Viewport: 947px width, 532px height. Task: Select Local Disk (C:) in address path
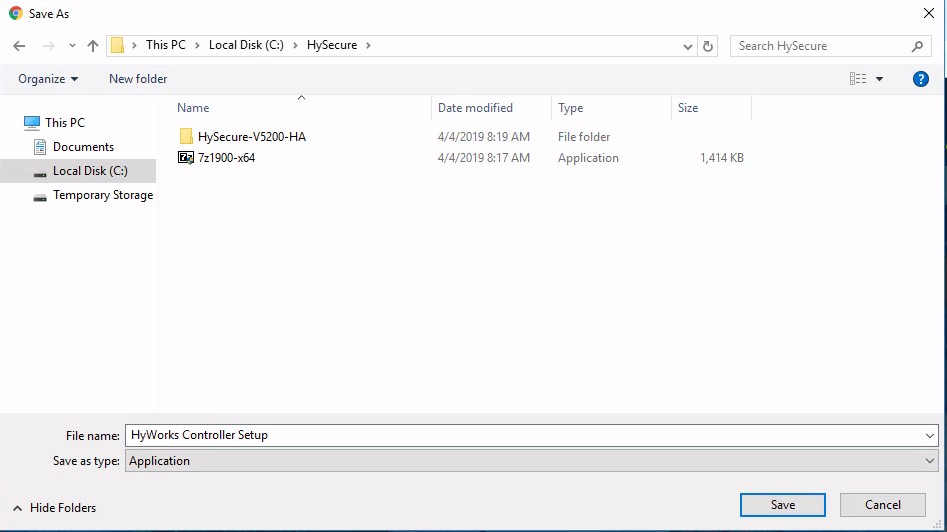(246, 45)
